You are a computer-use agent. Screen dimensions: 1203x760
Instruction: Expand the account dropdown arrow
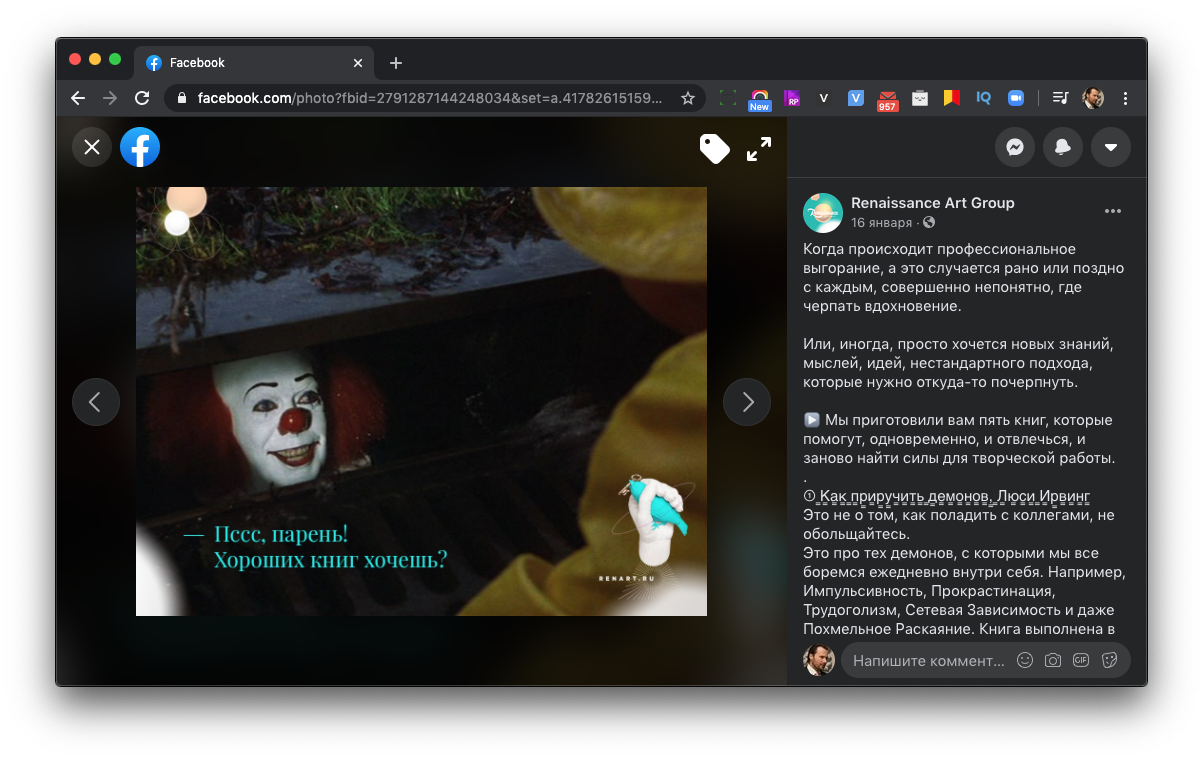pyautogui.click(x=1110, y=148)
